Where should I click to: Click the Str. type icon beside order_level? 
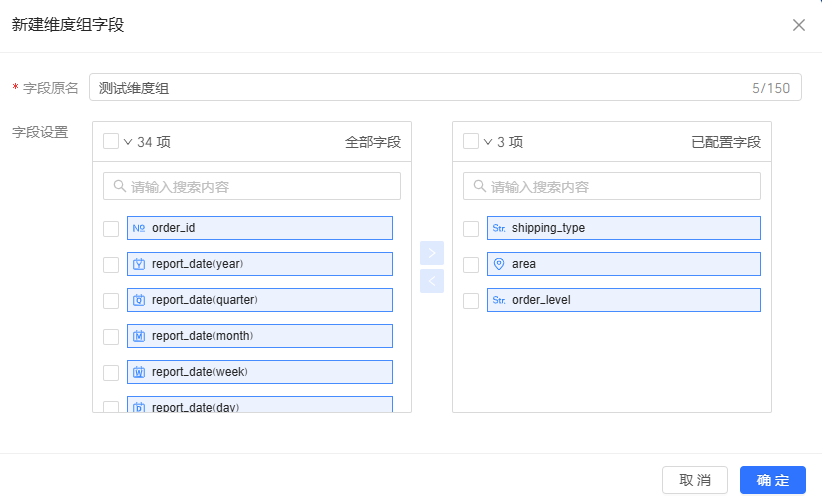pos(499,300)
